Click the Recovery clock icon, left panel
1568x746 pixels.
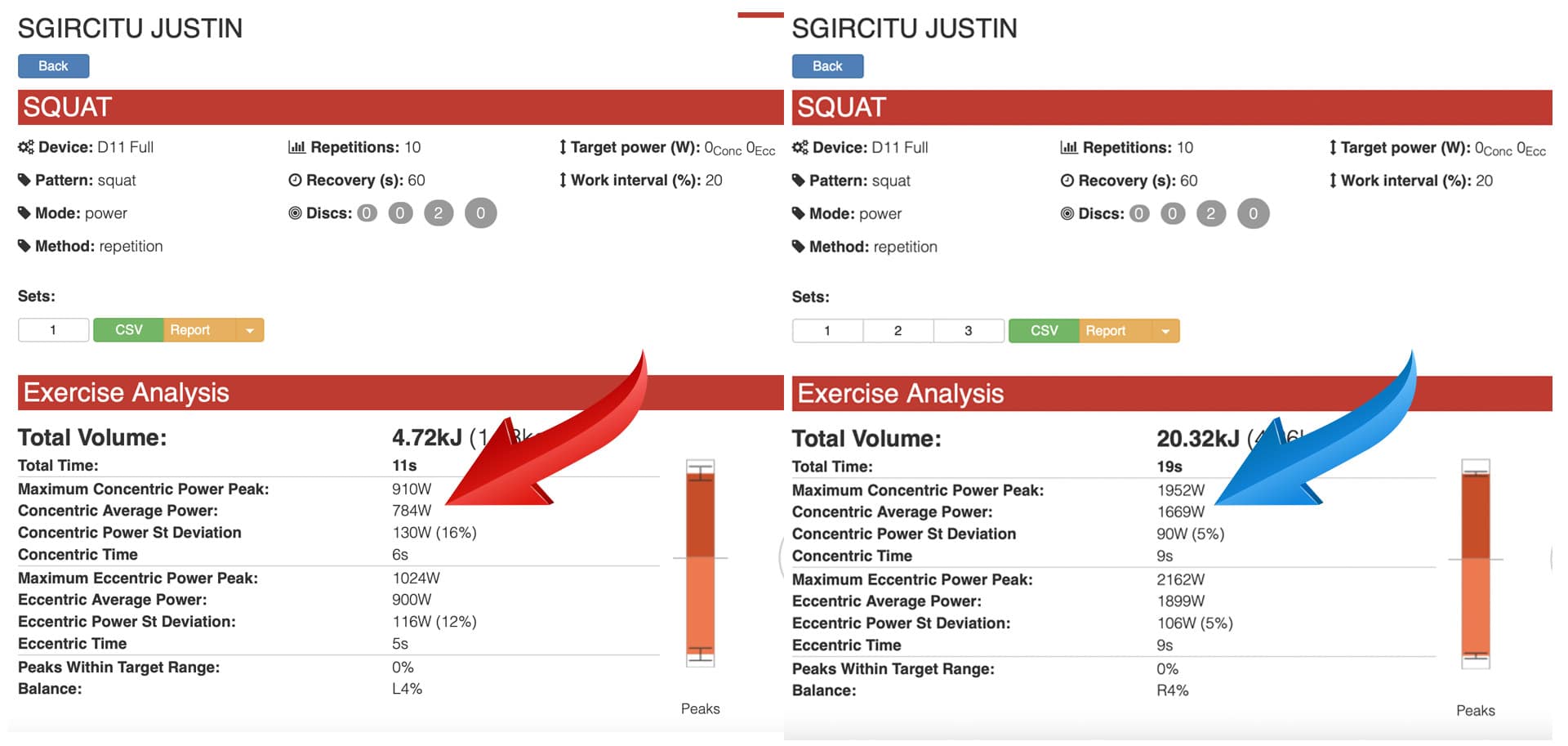coord(295,181)
